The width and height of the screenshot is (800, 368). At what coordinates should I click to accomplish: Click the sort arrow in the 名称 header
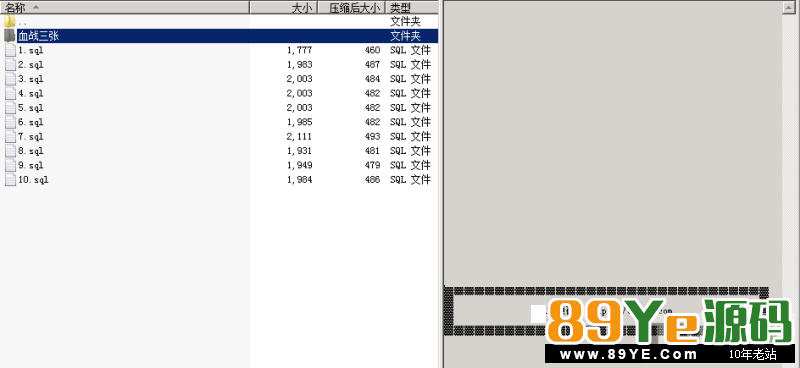click(x=35, y=7)
